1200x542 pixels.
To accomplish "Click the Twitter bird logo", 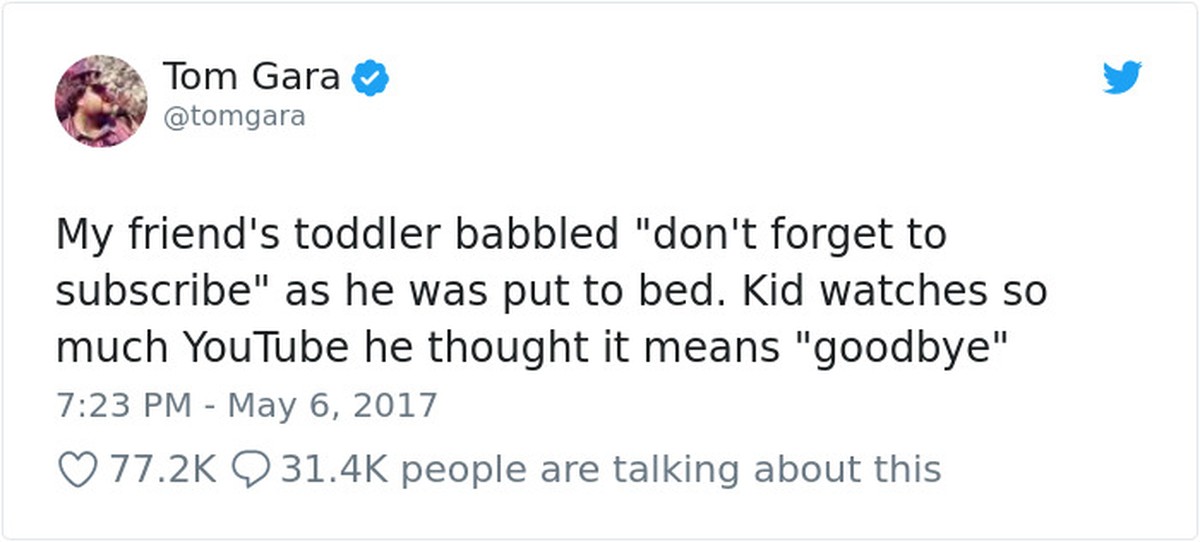I will pyautogui.click(x=1123, y=78).
